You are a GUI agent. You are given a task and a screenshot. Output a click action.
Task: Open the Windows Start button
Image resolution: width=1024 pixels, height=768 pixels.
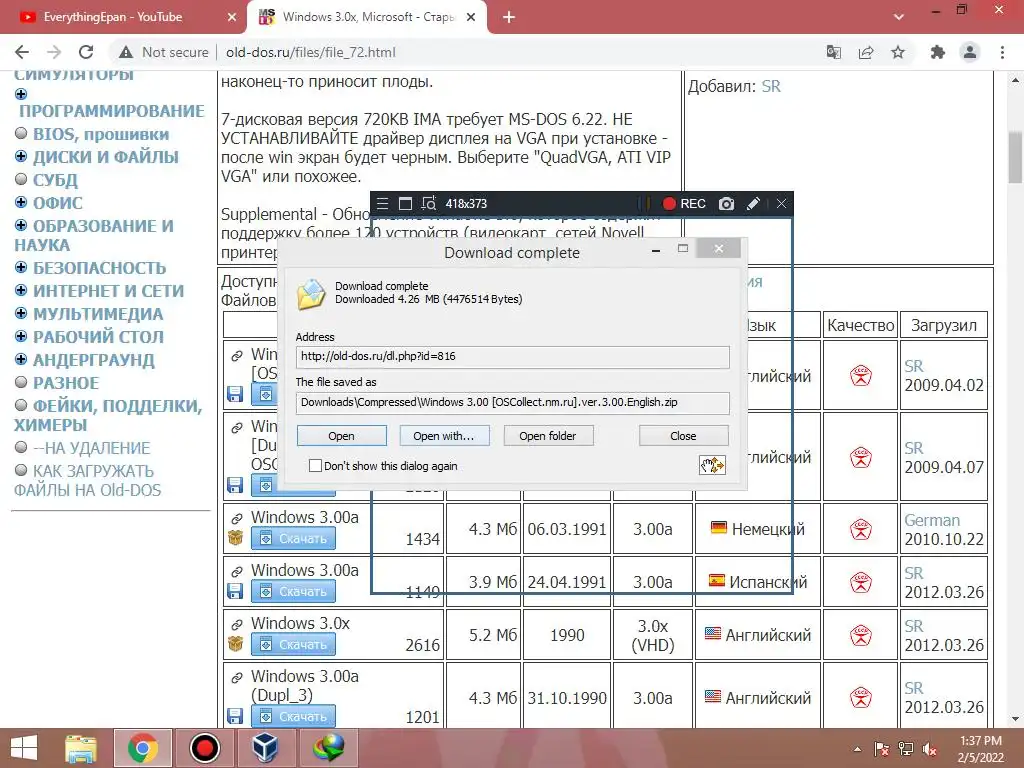[x=24, y=748]
